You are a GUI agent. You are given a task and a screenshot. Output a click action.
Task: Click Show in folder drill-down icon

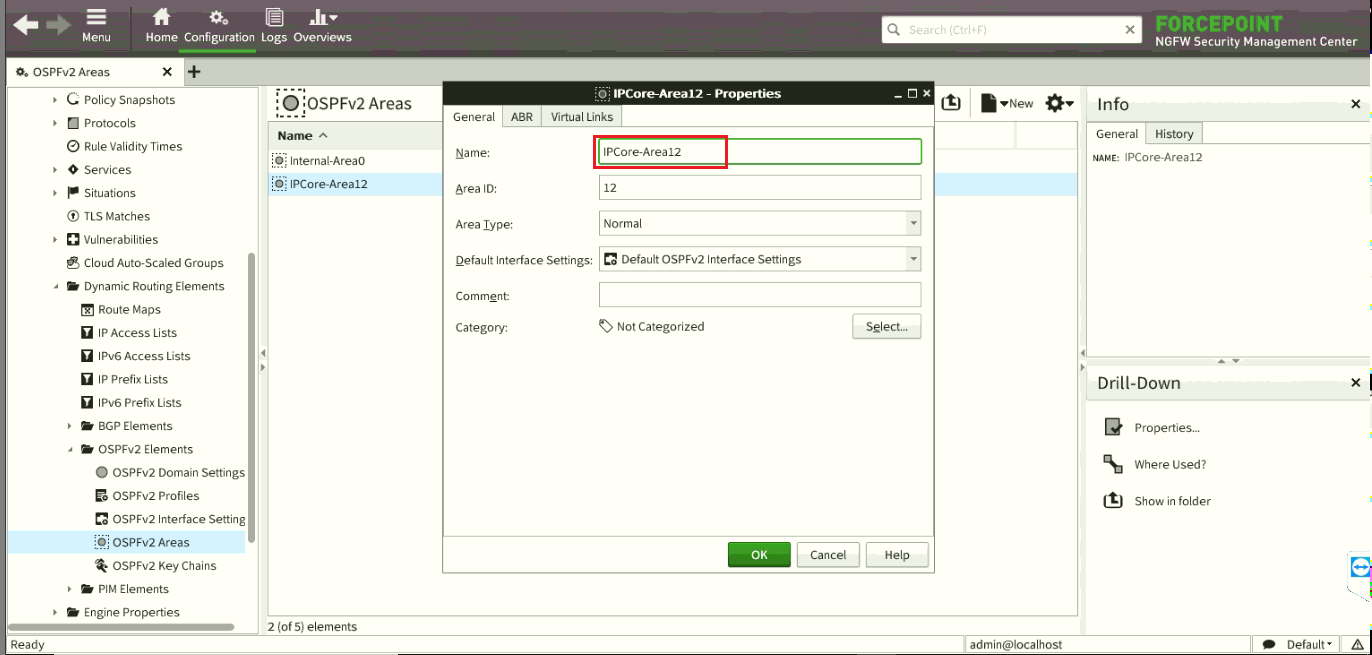[x=1113, y=501]
